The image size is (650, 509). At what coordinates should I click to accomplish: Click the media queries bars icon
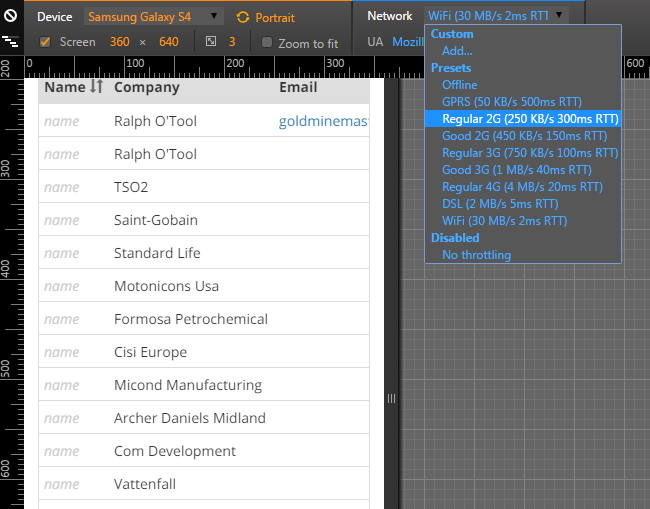(10, 42)
